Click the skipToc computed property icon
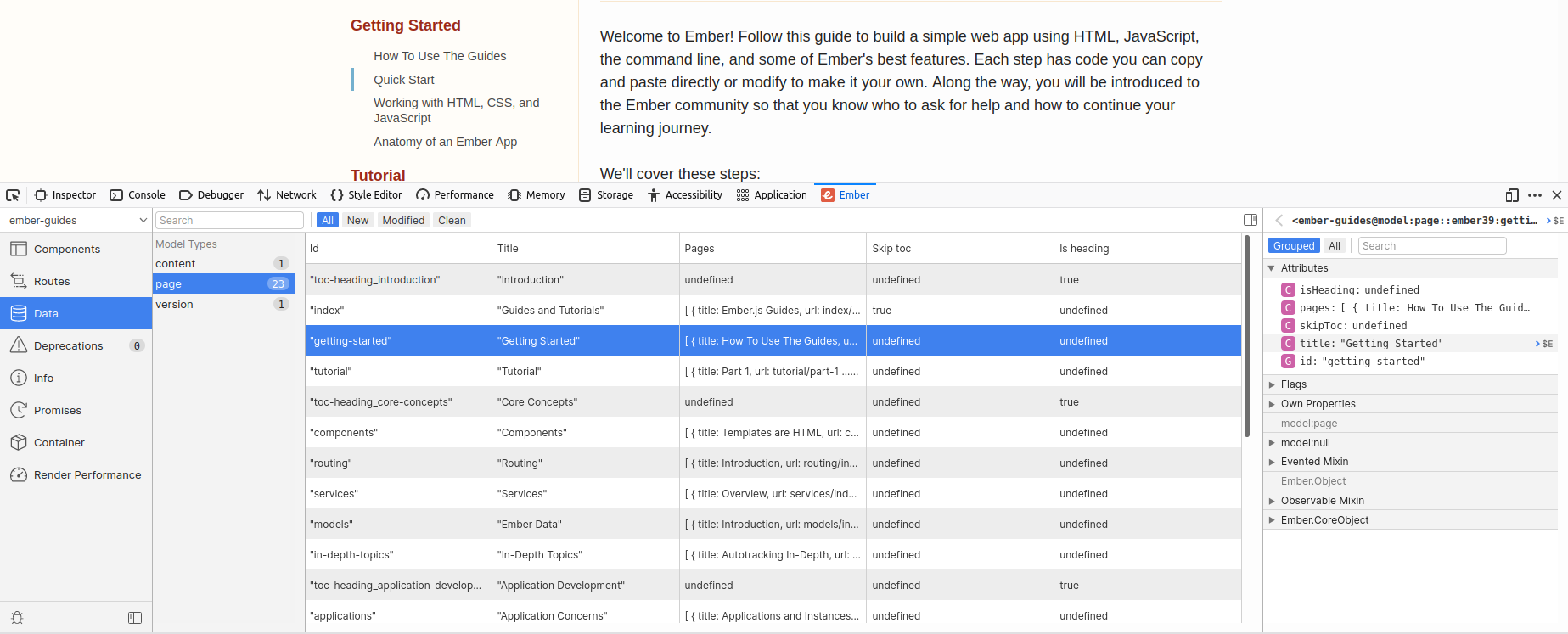1568x634 pixels. tap(1288, 326)
